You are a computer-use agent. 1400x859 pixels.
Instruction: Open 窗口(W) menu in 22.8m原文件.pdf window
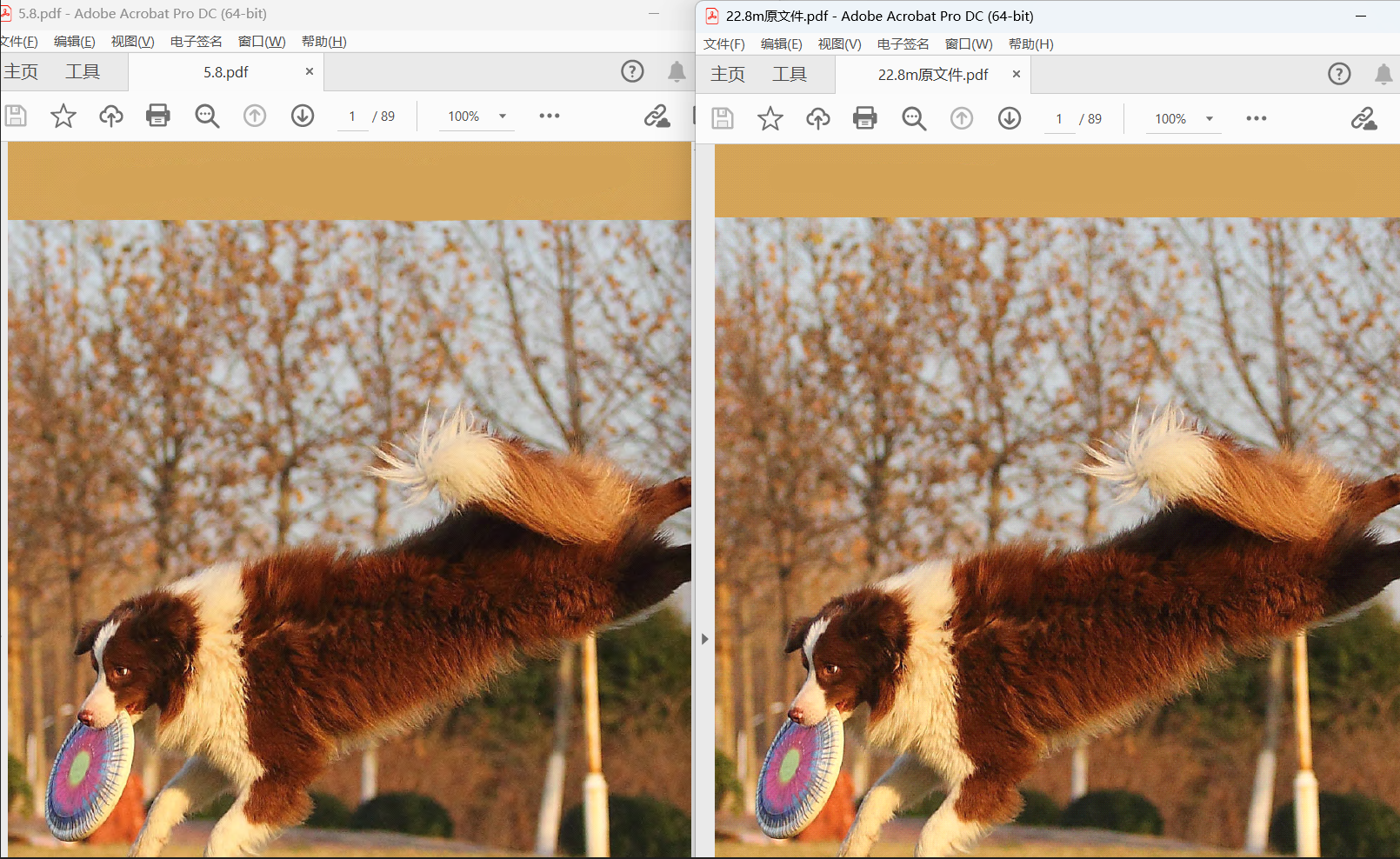point(969,44)
